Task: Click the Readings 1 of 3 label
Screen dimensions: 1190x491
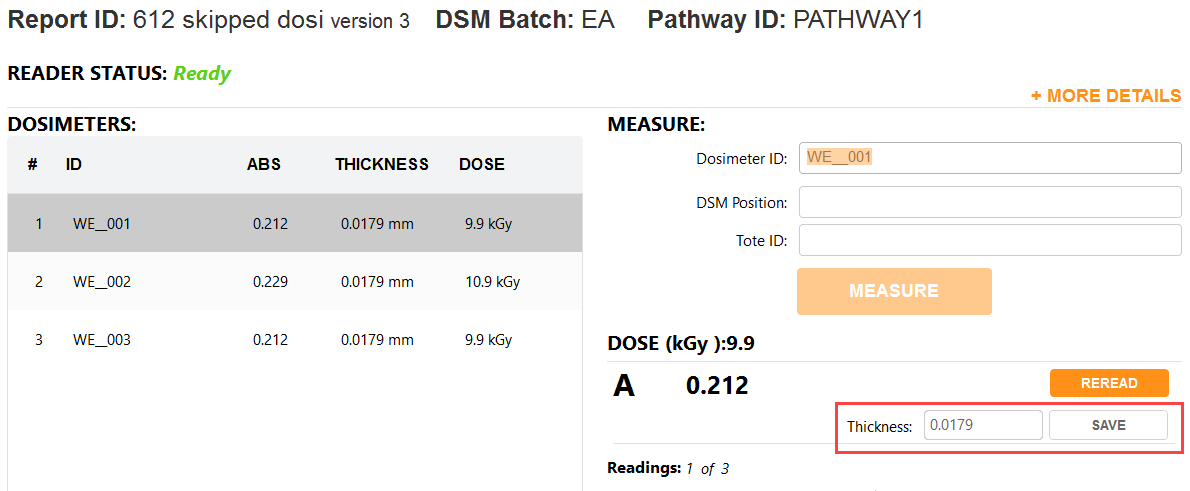Action: pyautogui.click(x=668, y=468)
